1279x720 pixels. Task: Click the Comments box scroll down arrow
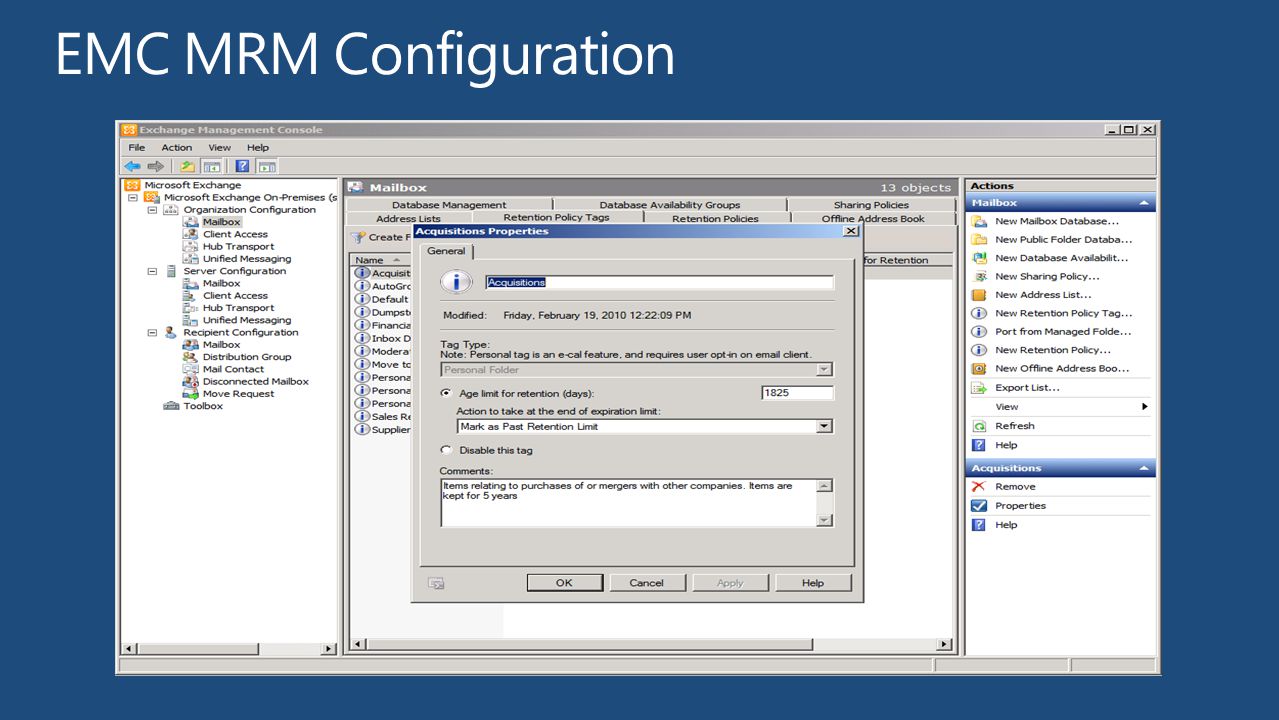tap(824, 520)
